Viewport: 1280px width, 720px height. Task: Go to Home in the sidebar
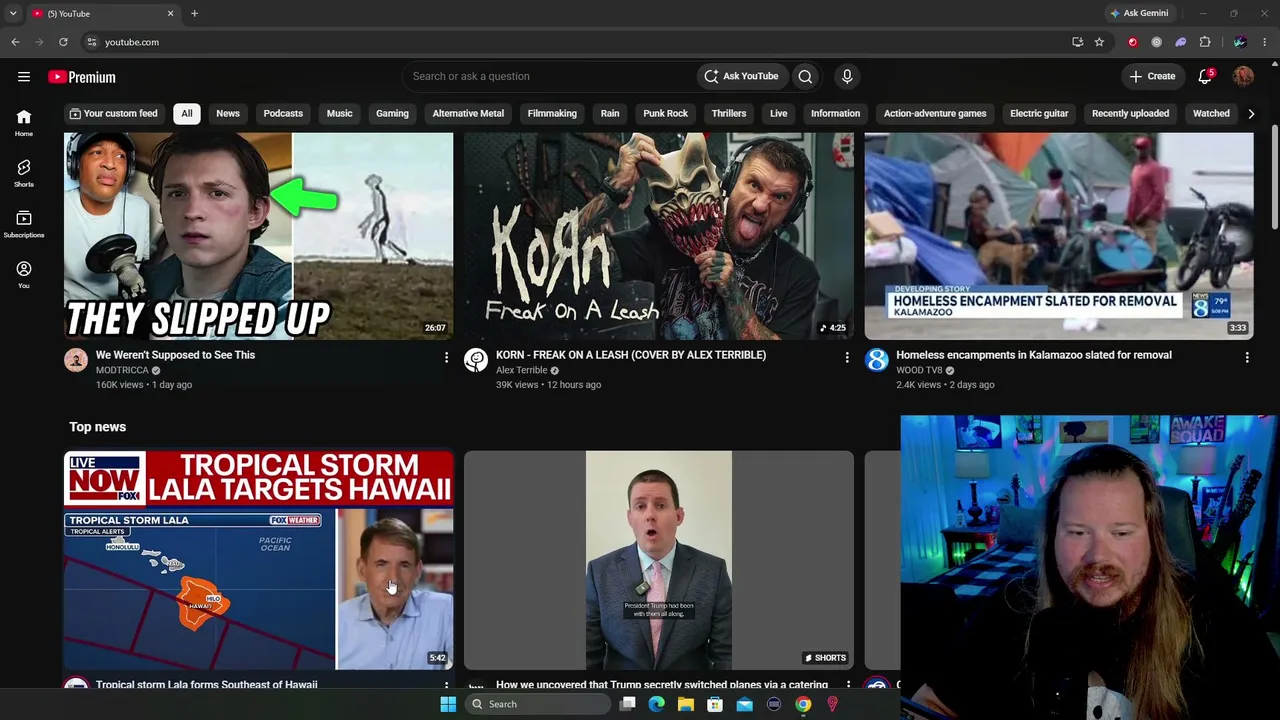click(x=24, y=123)
